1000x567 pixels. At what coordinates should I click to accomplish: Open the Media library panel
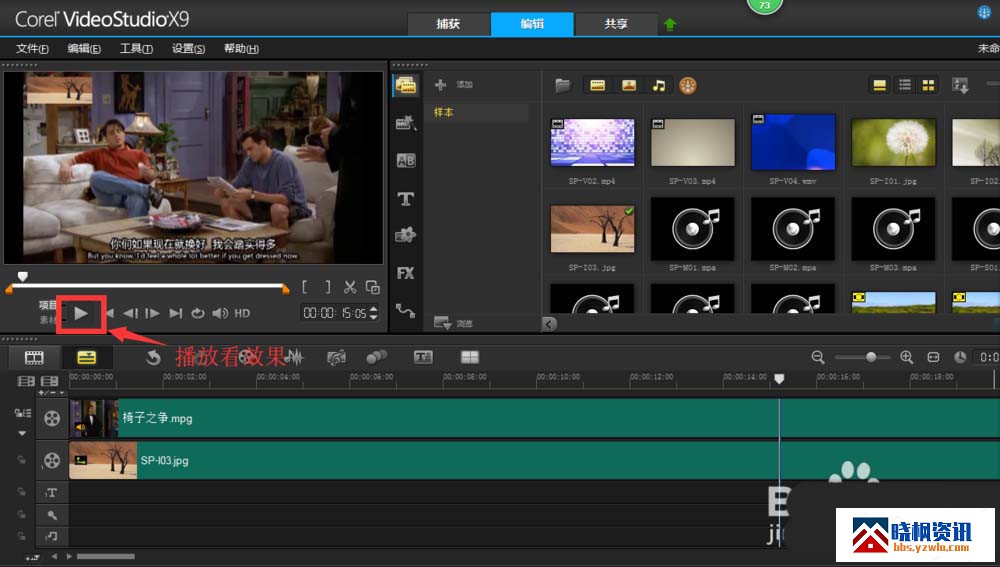coord(406,85)
